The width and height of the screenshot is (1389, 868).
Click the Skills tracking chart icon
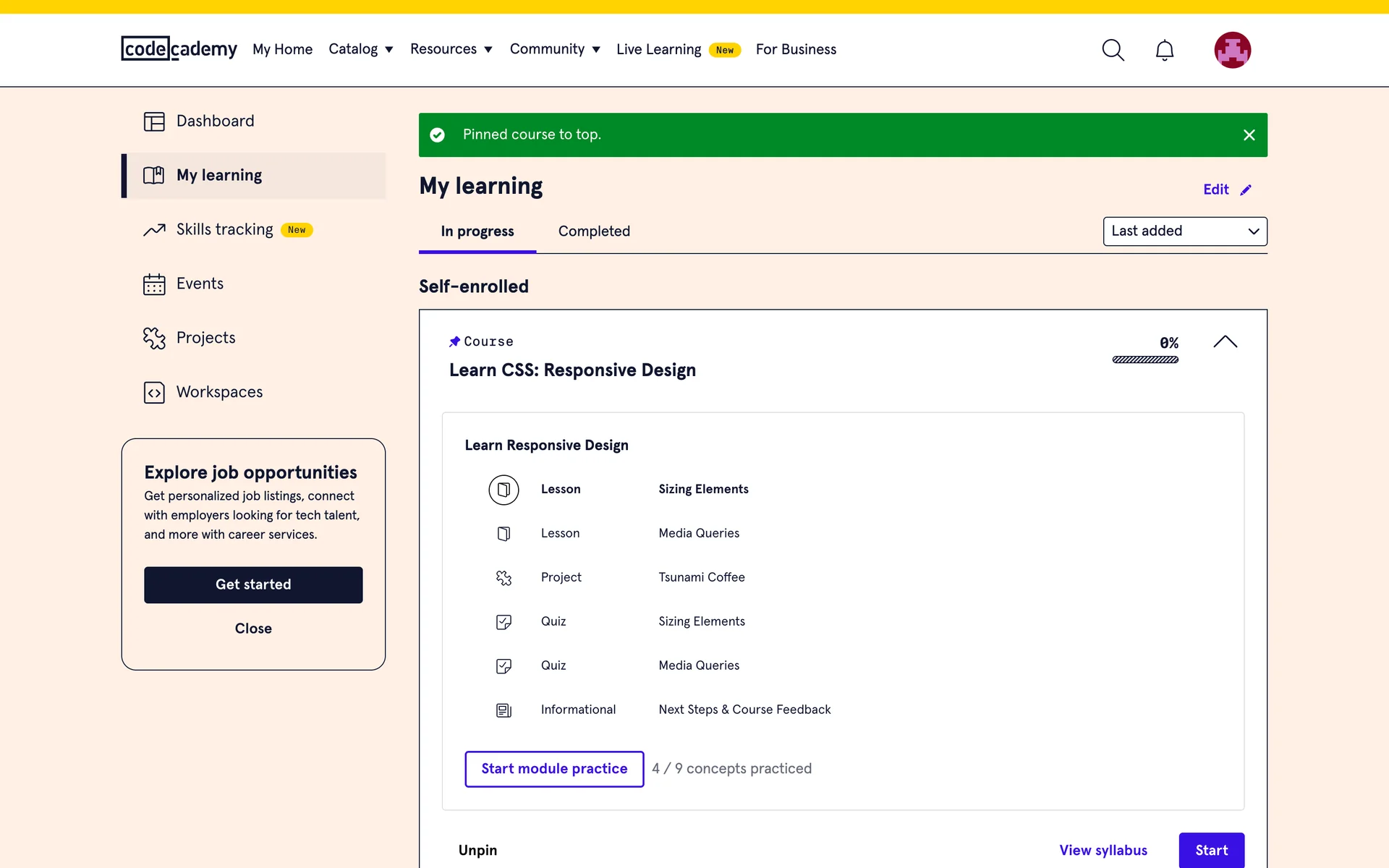coord(154,230)
